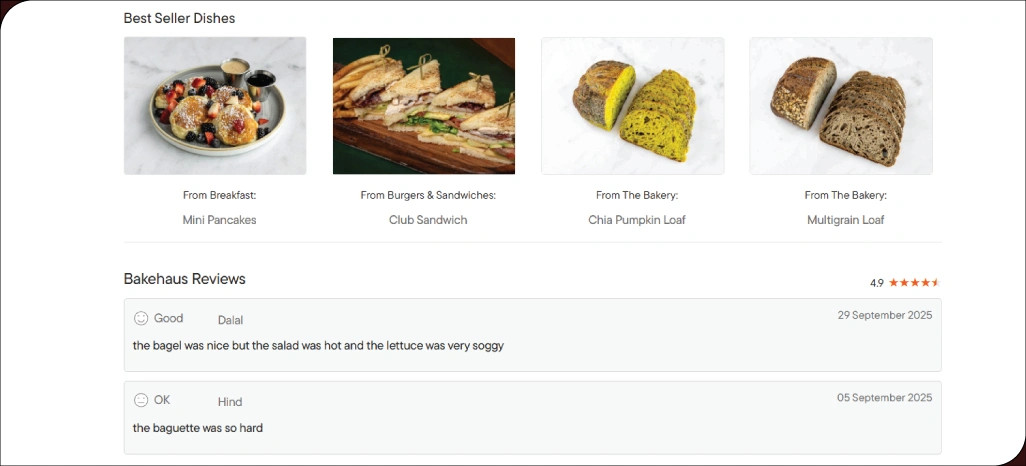Click reviewer name Hind
1026x466 pixels.
coord(230,402)
